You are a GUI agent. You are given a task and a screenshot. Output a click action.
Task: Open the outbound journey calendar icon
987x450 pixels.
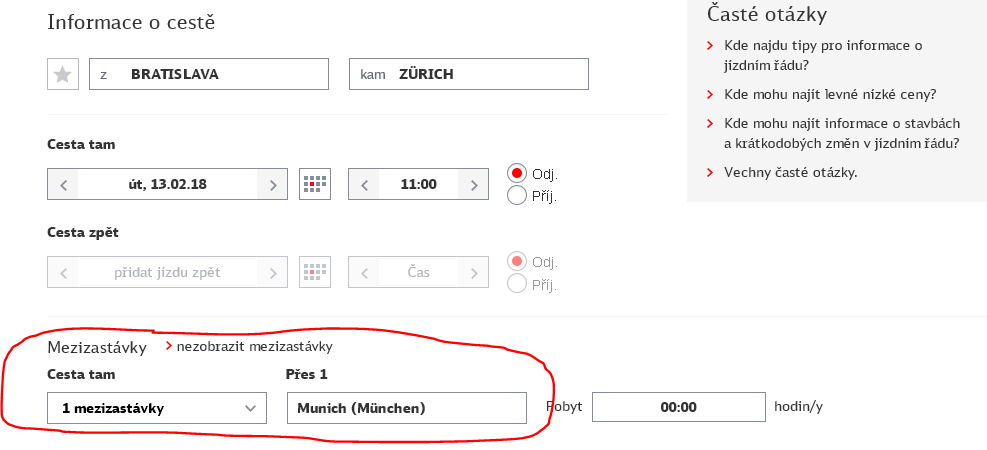point(315,184)
